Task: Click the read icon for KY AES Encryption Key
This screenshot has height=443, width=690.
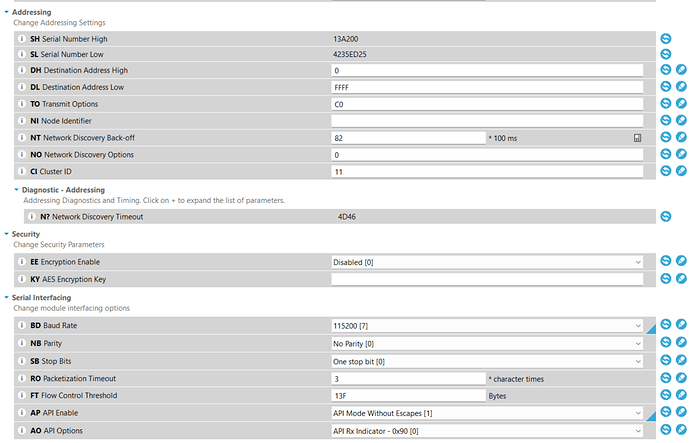Action: click(x=666, y=279)
